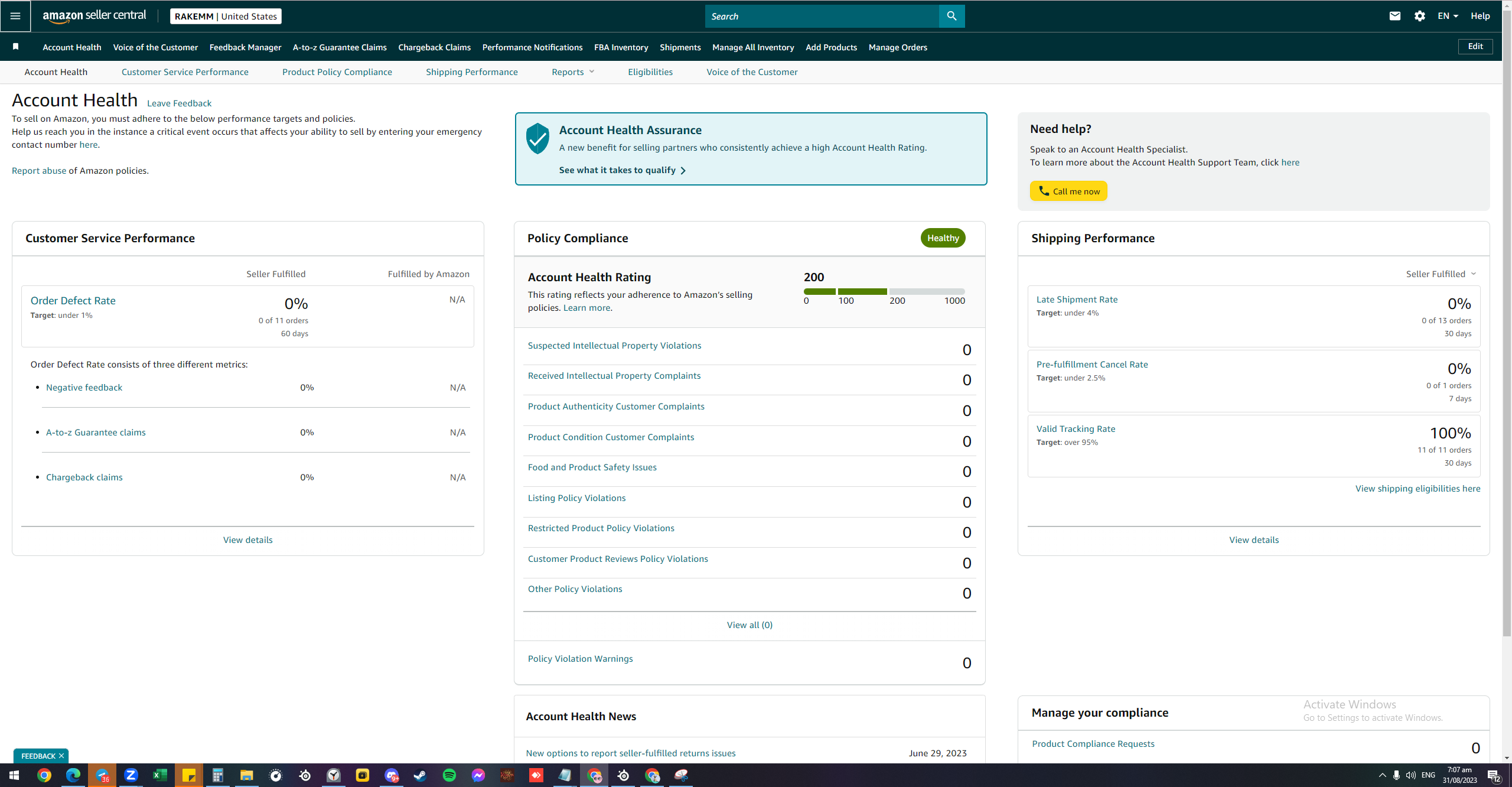Click the Account Health Rating progress bar
Viewport: 1512px width, 787px height.
[884, 291]
